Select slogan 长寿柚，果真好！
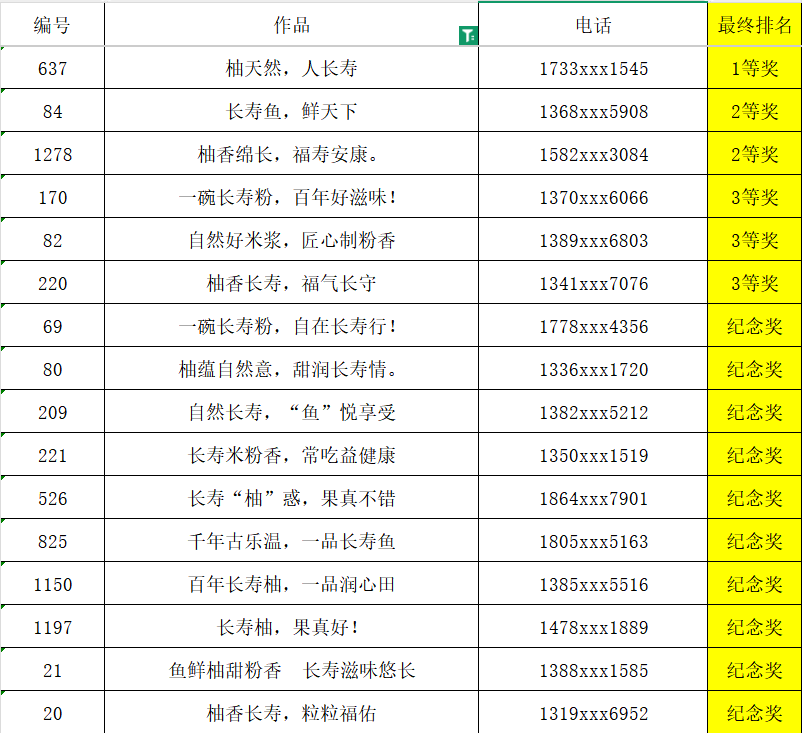Screen dimensions: 802x733 click(x=292, y=627)
